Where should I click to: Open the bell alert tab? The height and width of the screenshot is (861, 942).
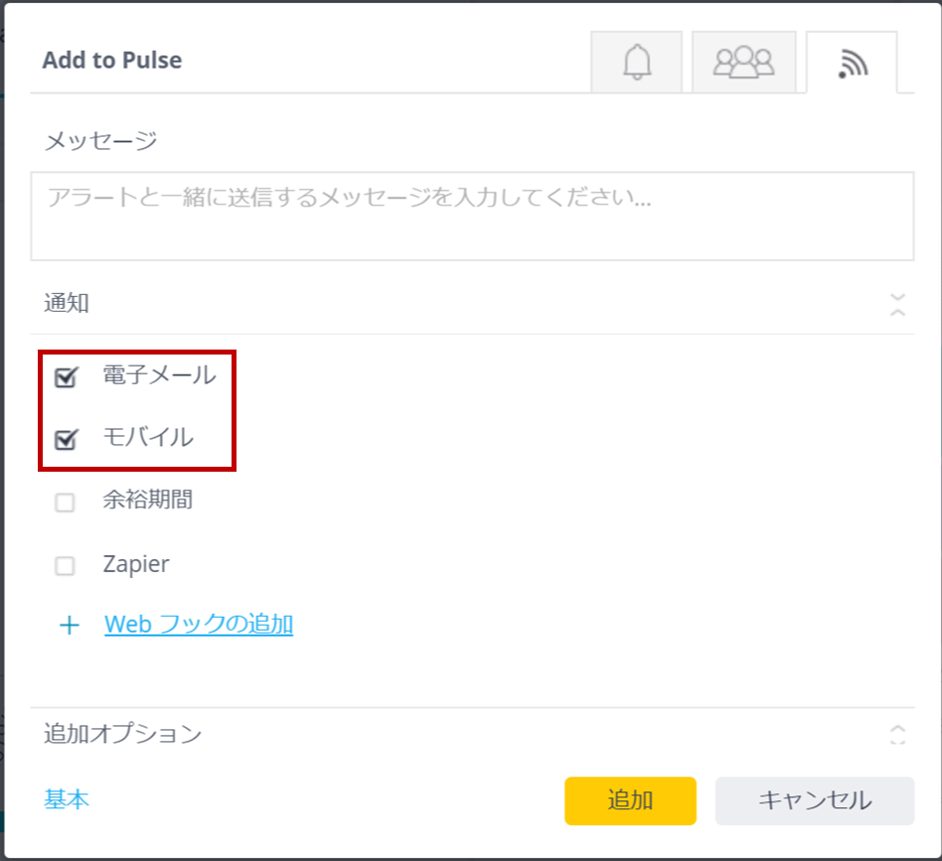pyautogui.click(x=636, y=62)
